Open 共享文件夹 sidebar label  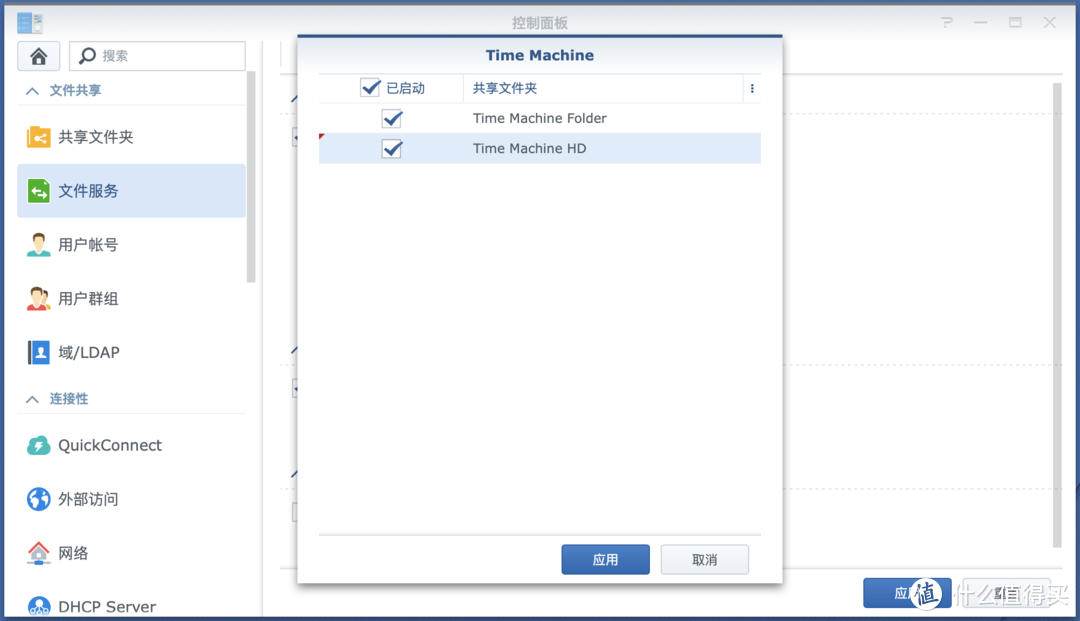(96, 137)
